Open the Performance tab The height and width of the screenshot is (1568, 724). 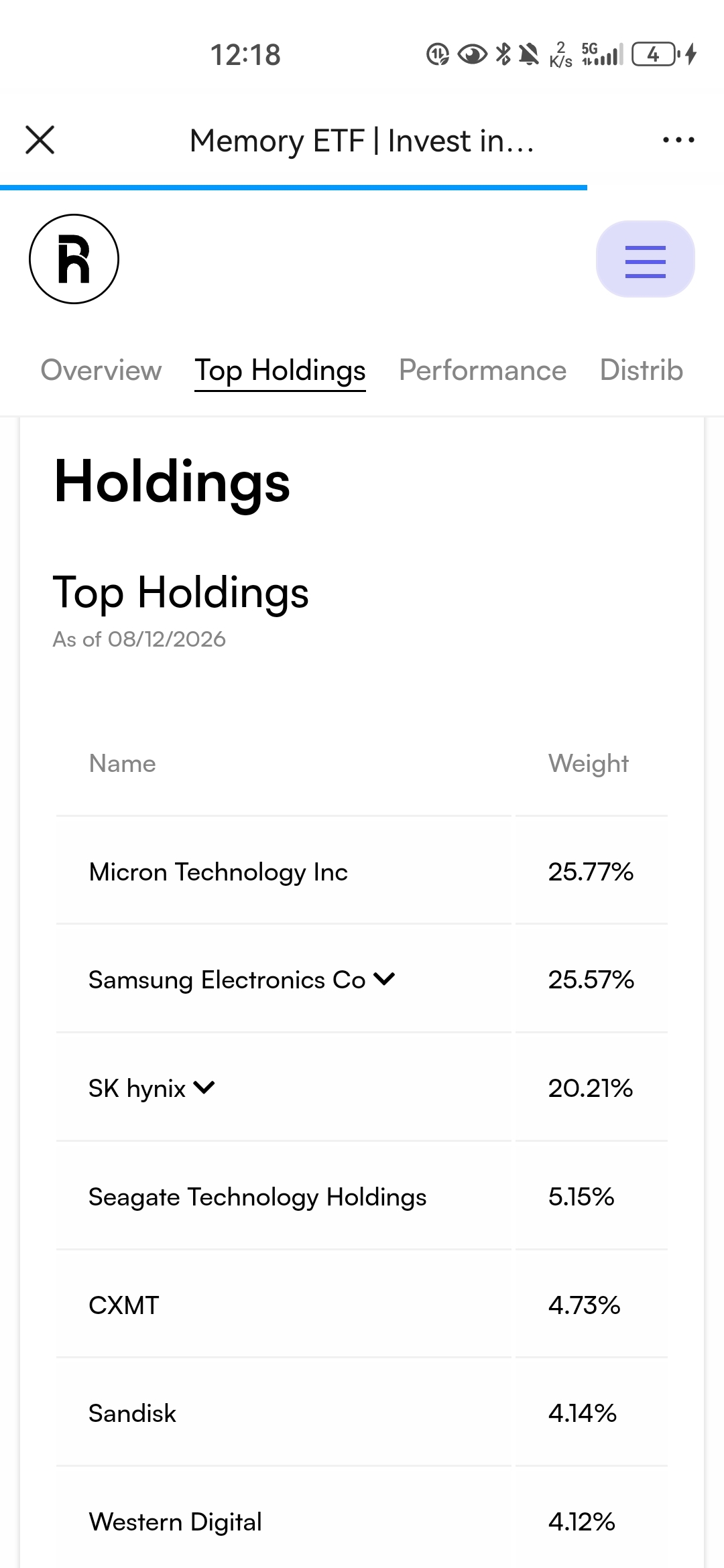pyautogui.click(x=483, y=370)
